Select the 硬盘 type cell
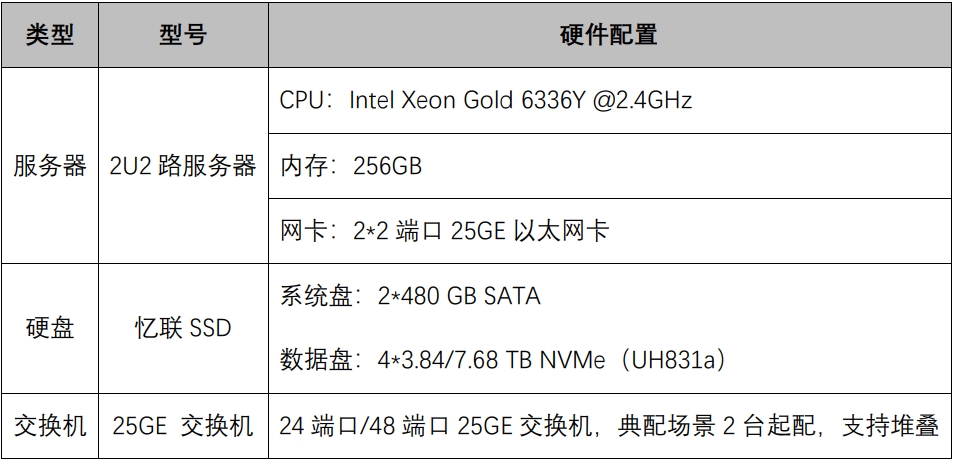The width and height of the screenshot is (953, 463). 49,328
